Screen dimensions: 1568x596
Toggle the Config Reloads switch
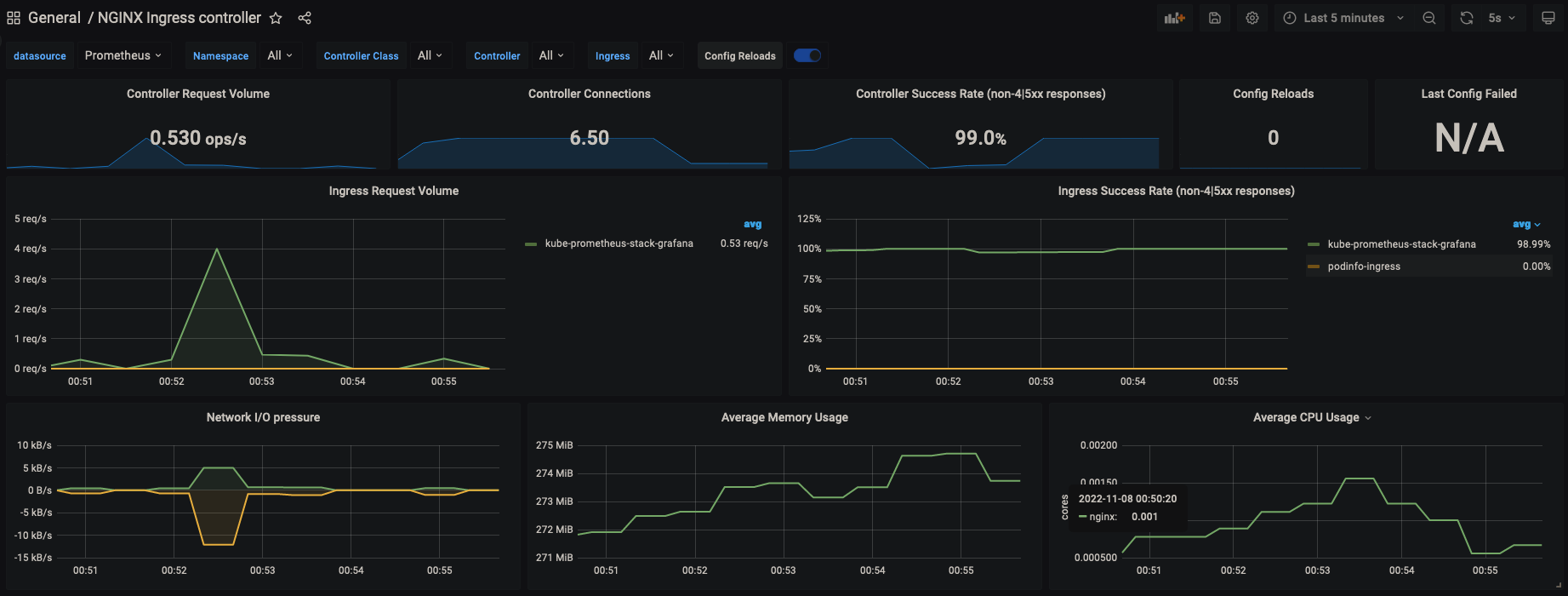tap(807, 55)
